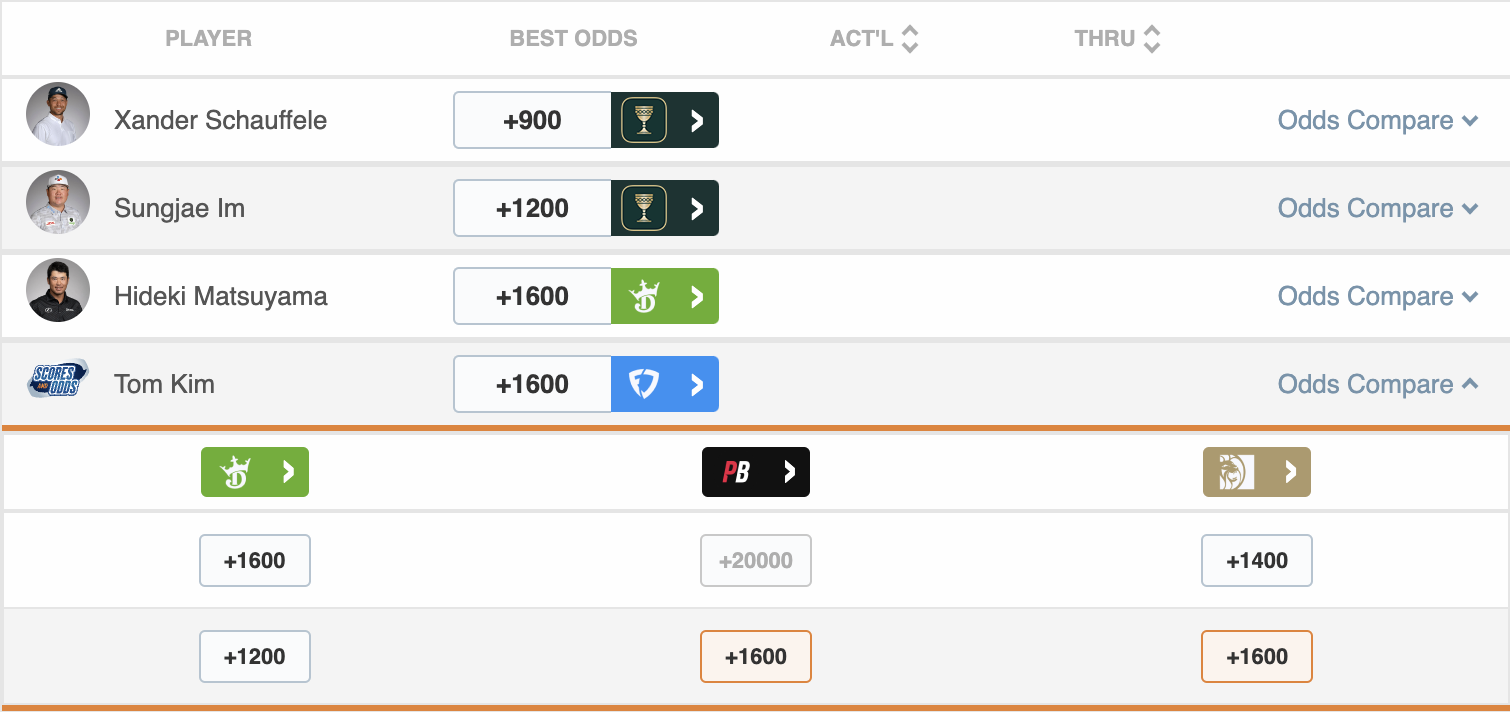Open the gold BetMGM lion icon

click(x=1257, y=472)
